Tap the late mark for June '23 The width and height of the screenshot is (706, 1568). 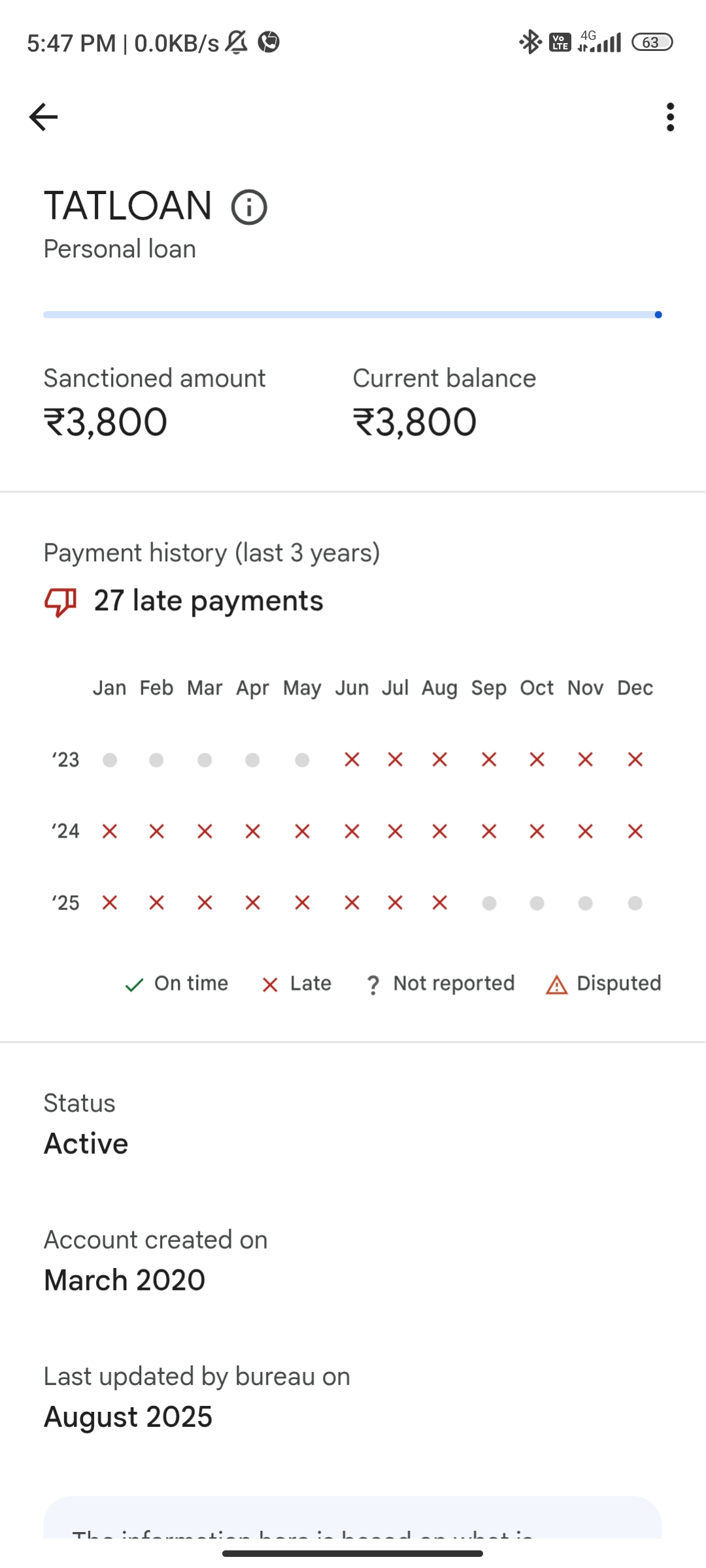pos(352,759)
